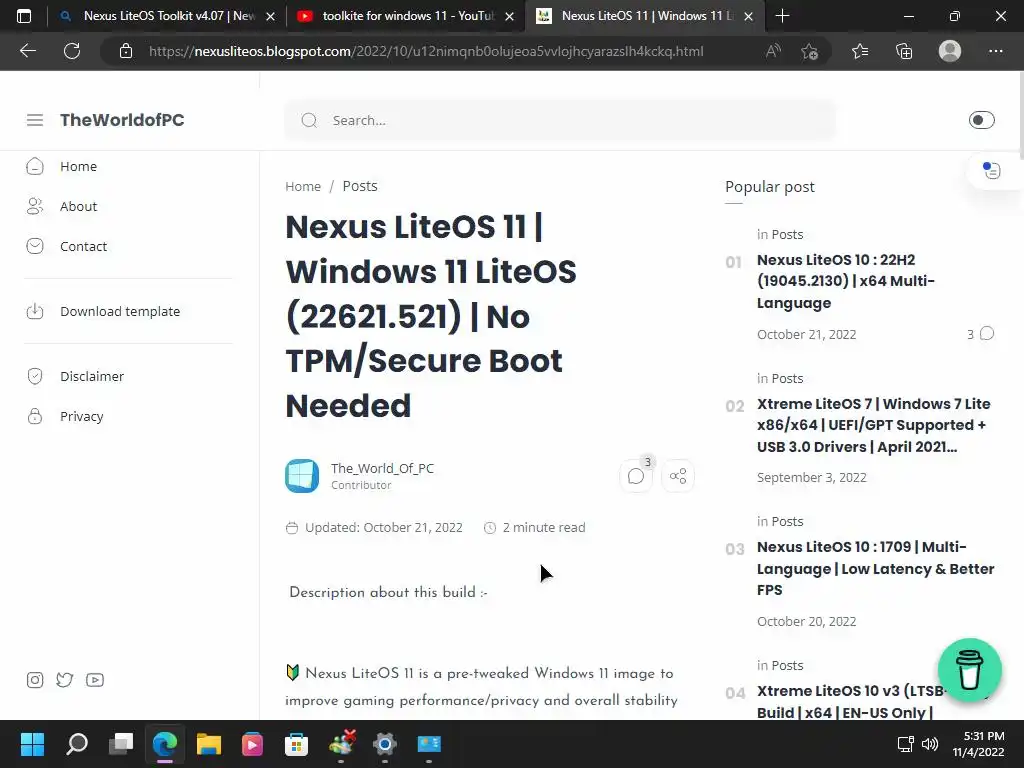Viewport: 1024px width, 768px height.
Task: Open the comments bubble icon showing 3
Action: (x=635, y=476)
